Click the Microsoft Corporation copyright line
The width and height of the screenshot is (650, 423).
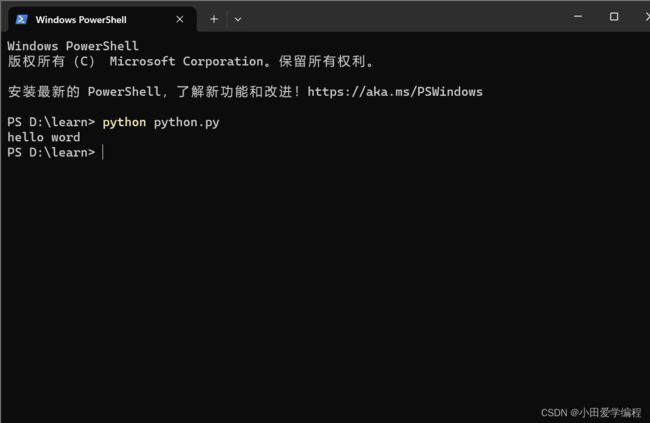(x=190, y=61)
